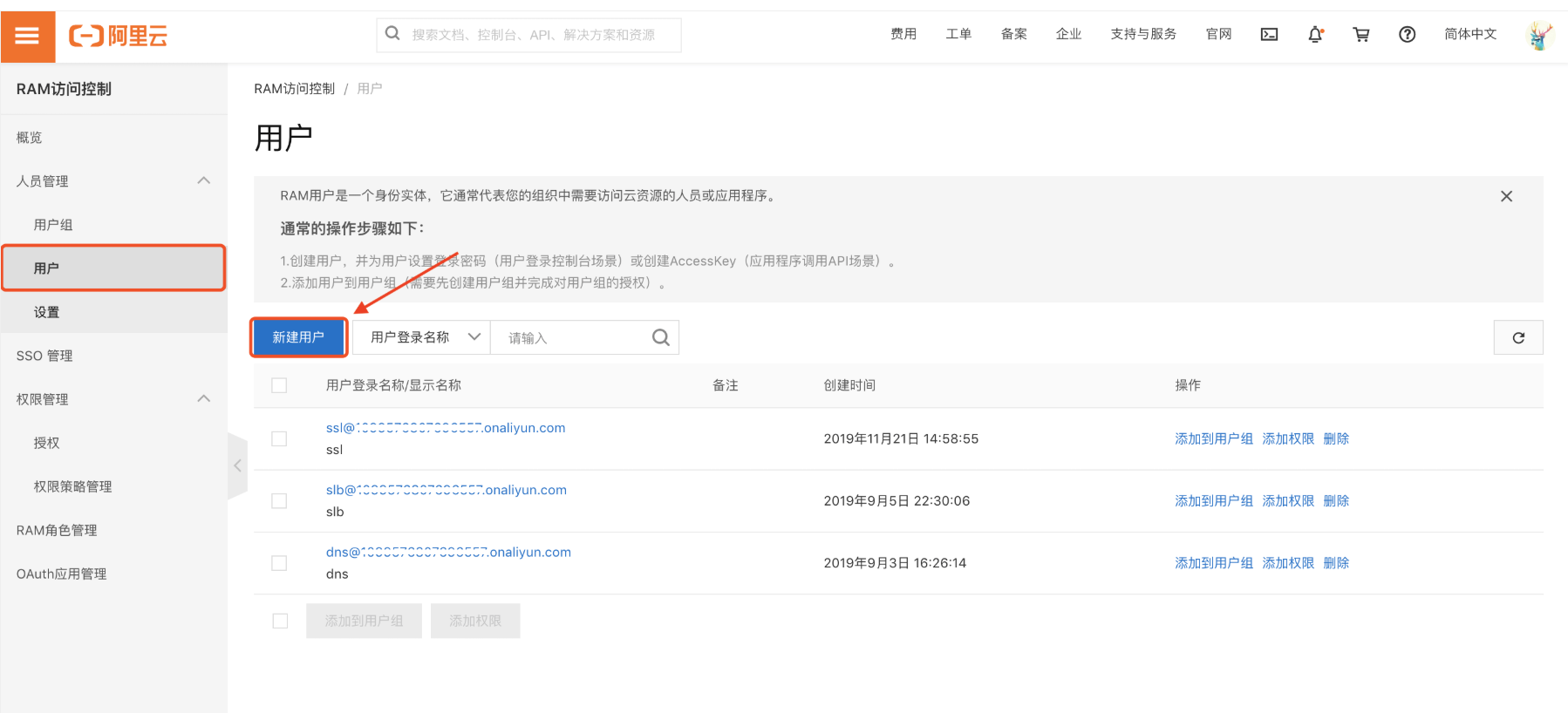Open the Cloud Shell terminal icon

tap(1269, 35)
